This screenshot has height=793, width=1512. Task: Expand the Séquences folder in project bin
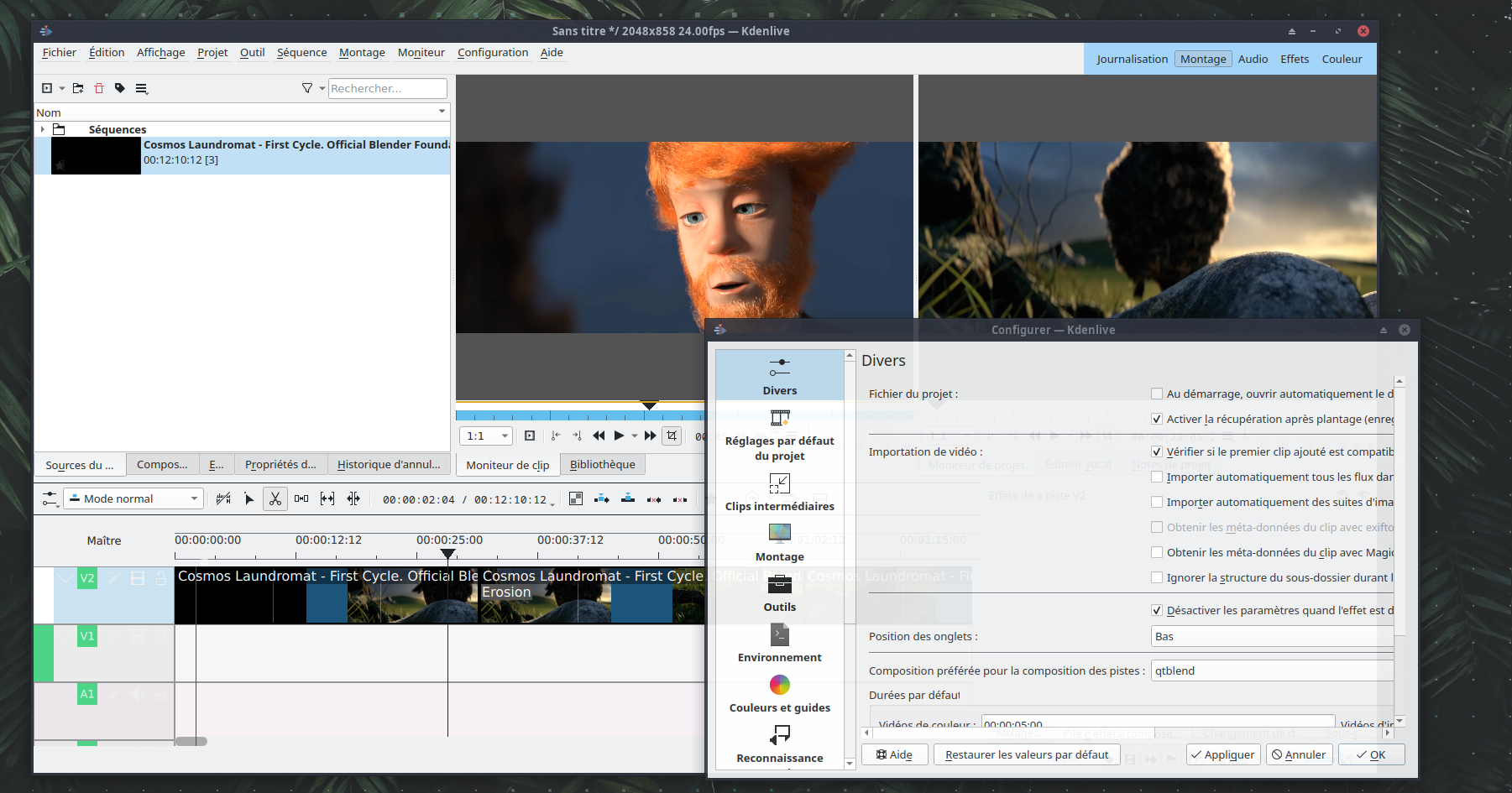click(x=43, y=129)
